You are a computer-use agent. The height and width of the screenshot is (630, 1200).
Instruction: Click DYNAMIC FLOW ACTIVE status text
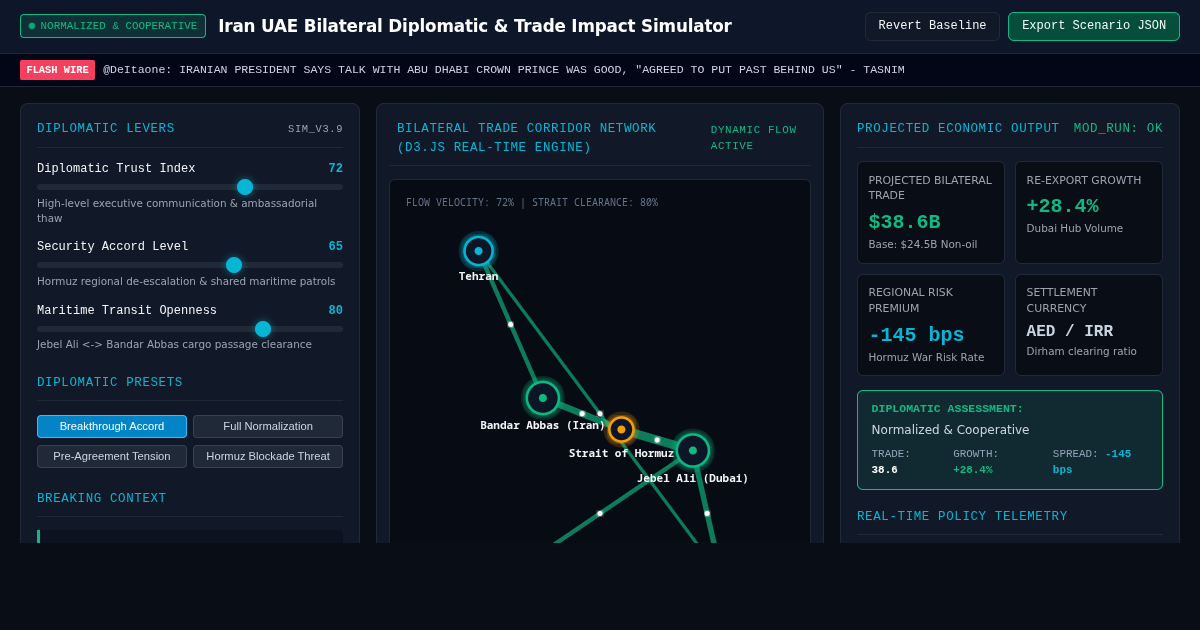point(754,138)
